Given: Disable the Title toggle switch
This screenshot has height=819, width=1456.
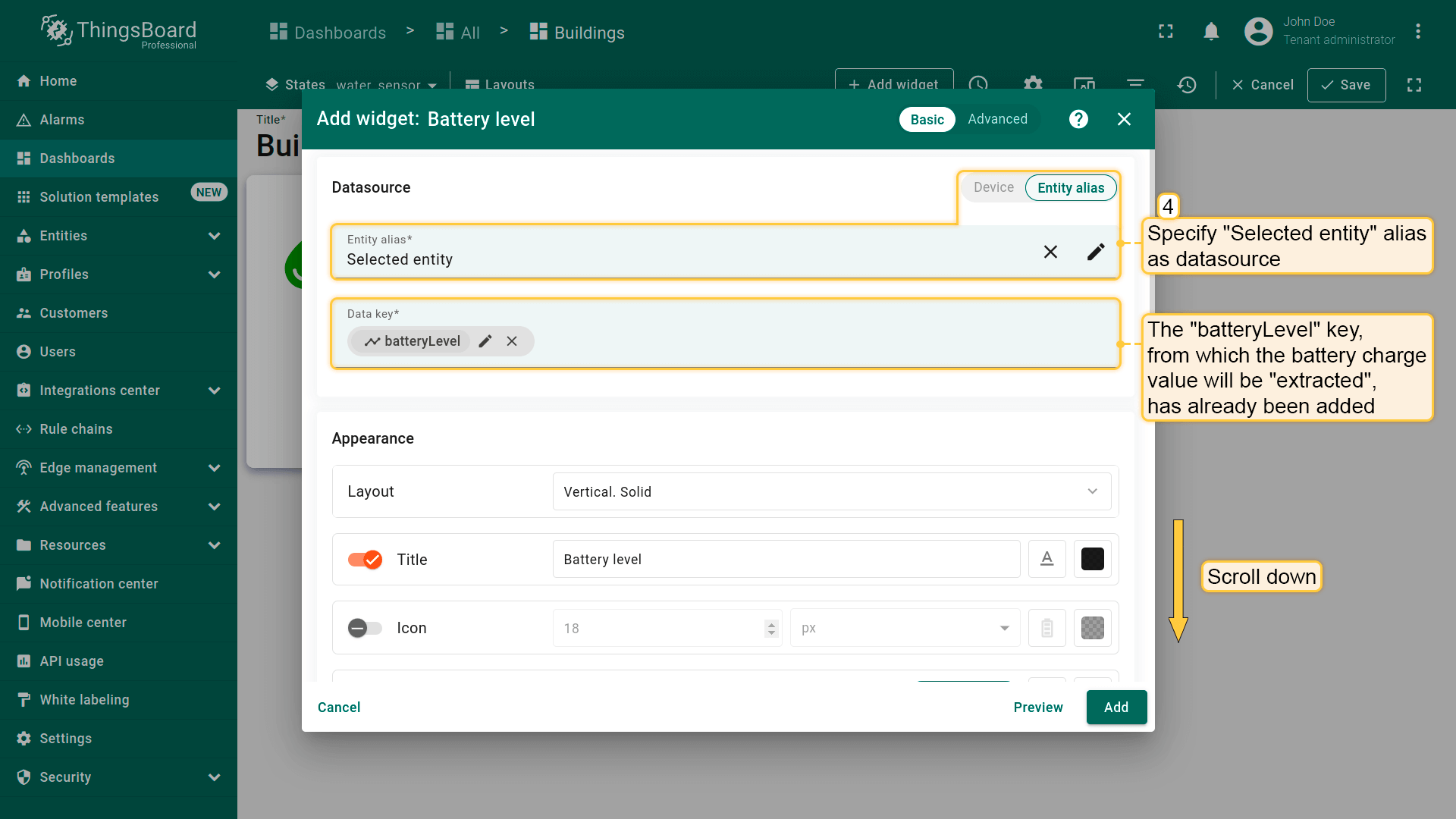Looking at the screenshot, I should [x=365, y=560].
